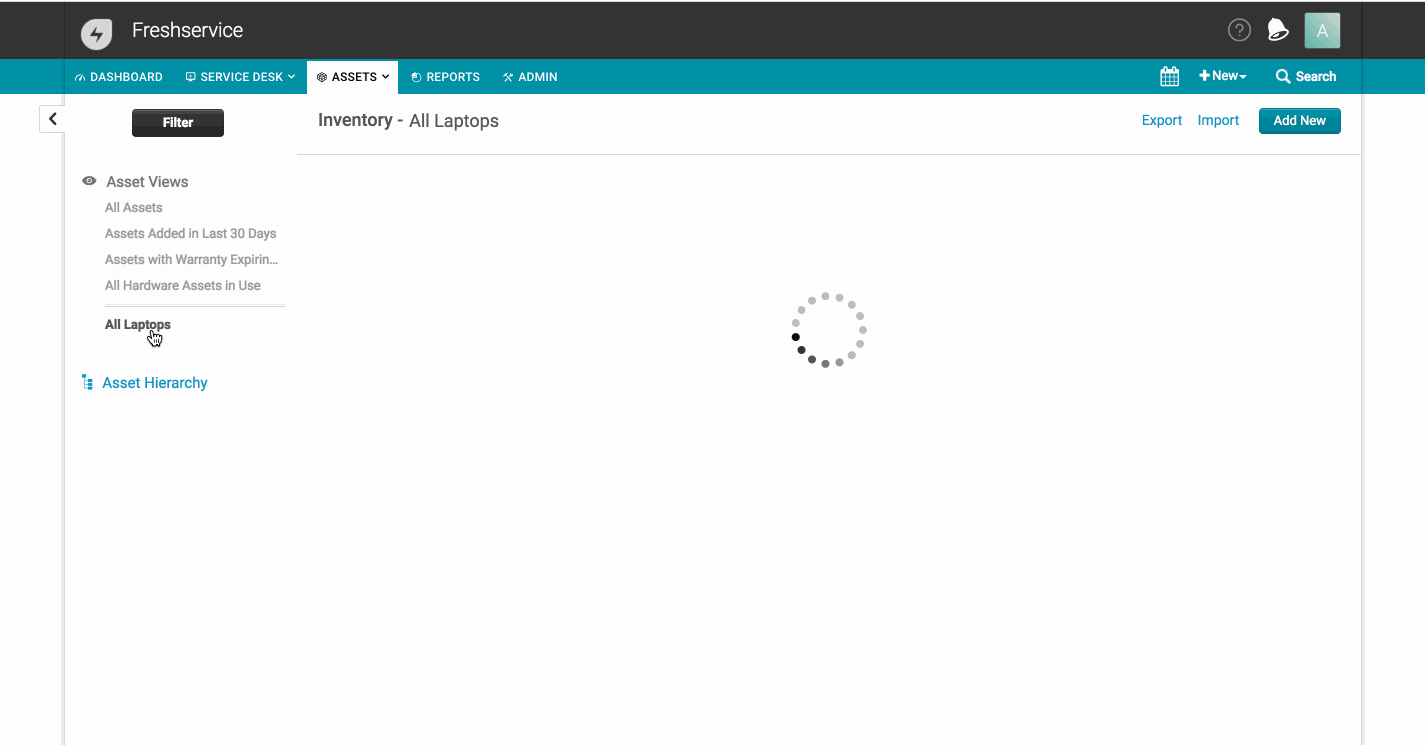Open the help question mark icon

1239,30
